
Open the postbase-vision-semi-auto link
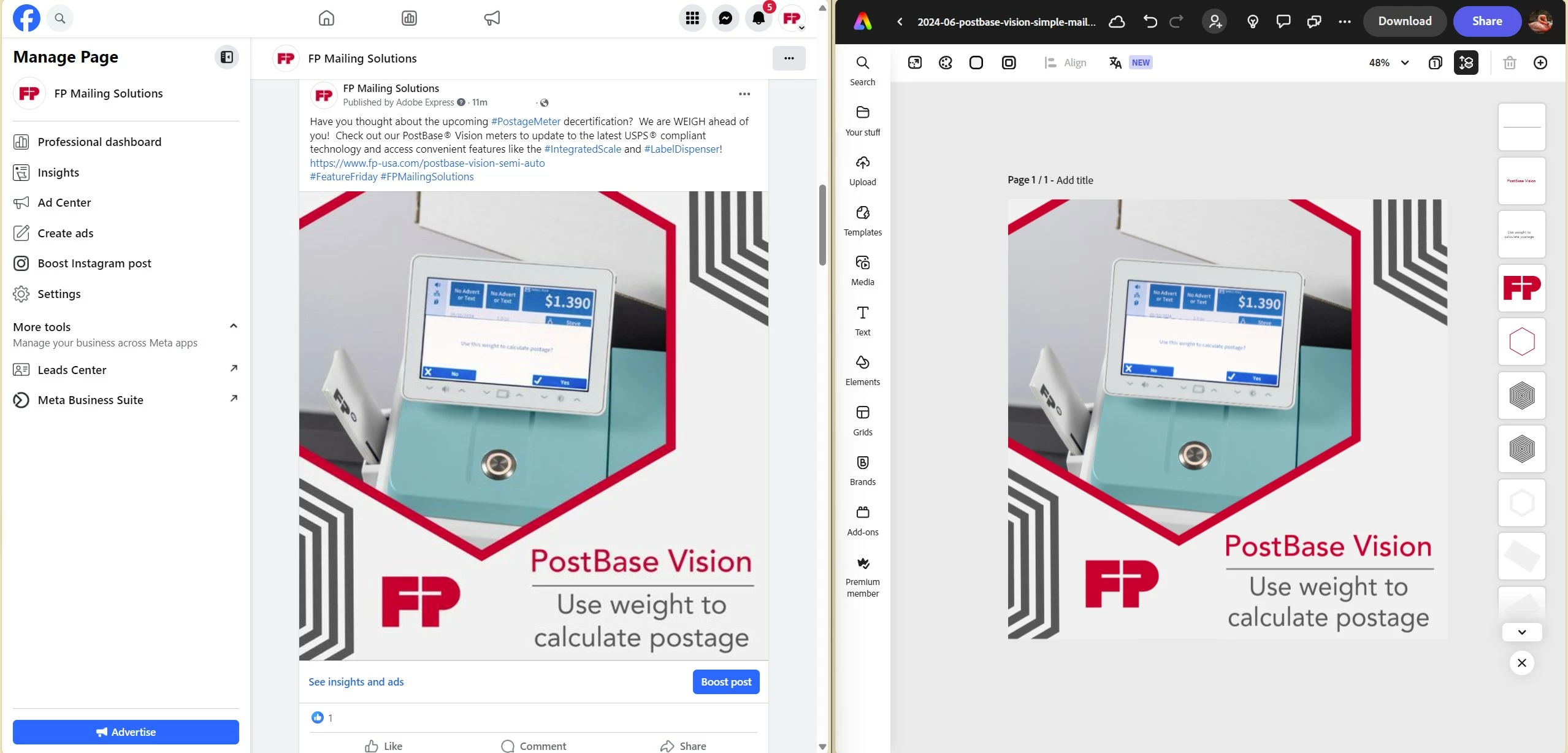click(427, 163)
